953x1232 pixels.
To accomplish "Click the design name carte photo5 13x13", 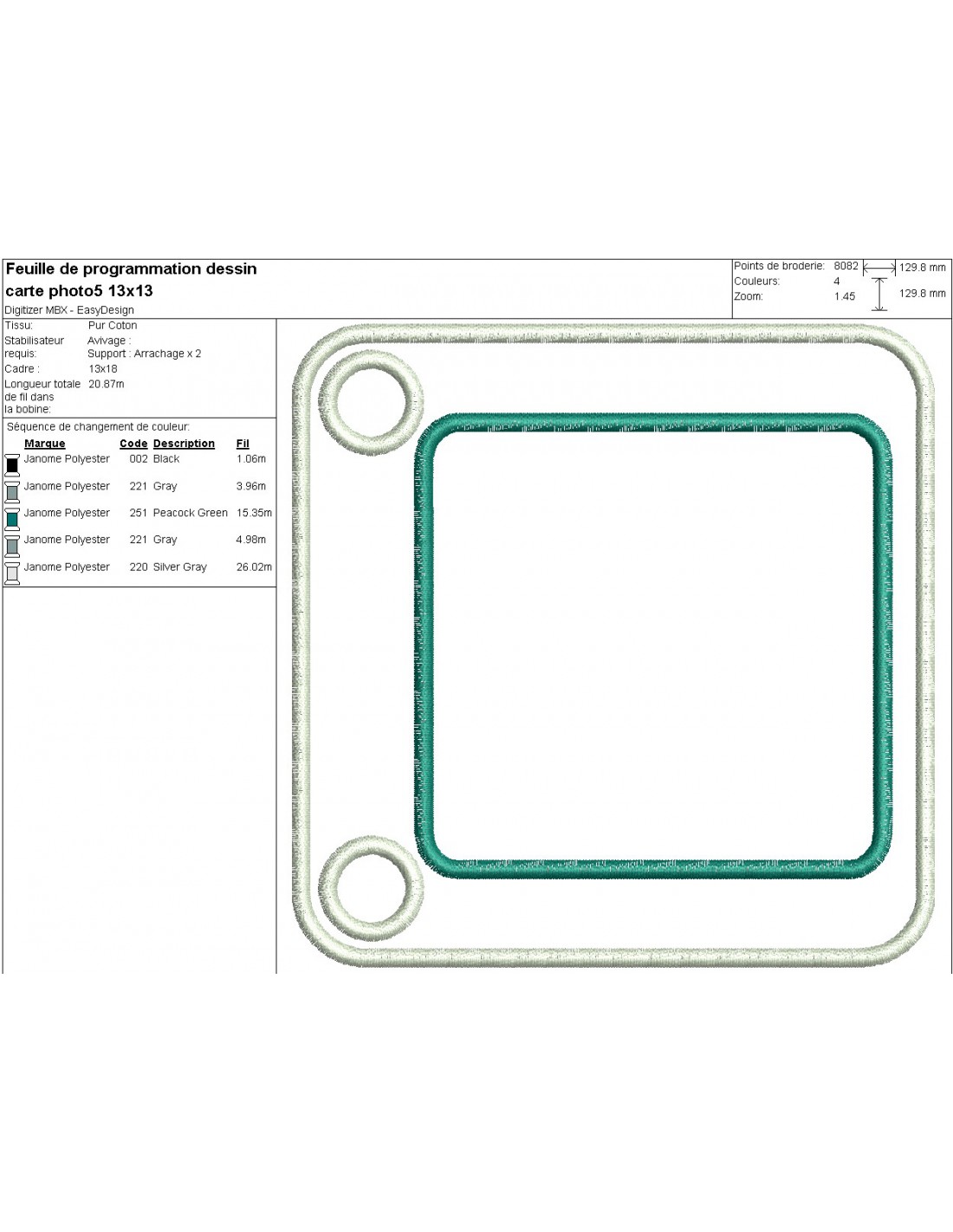I will point(80,291).
